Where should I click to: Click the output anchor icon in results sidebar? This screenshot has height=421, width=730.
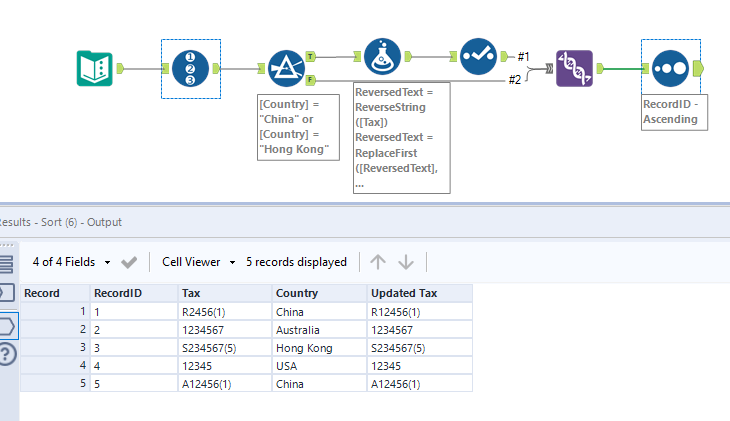tap(7, 324)
